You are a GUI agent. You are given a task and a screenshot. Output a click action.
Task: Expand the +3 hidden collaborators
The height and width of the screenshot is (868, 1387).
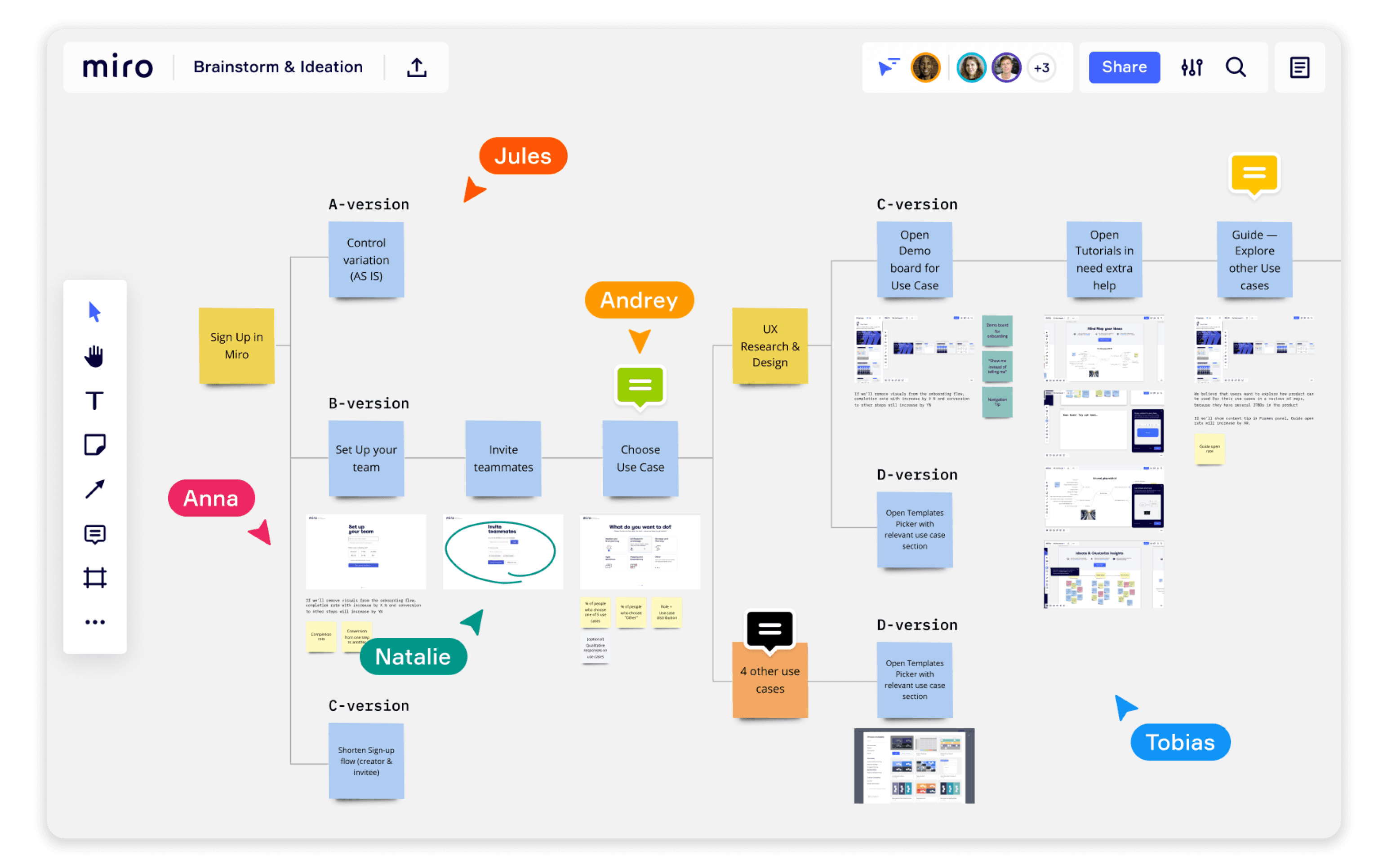click(1041, 67)
